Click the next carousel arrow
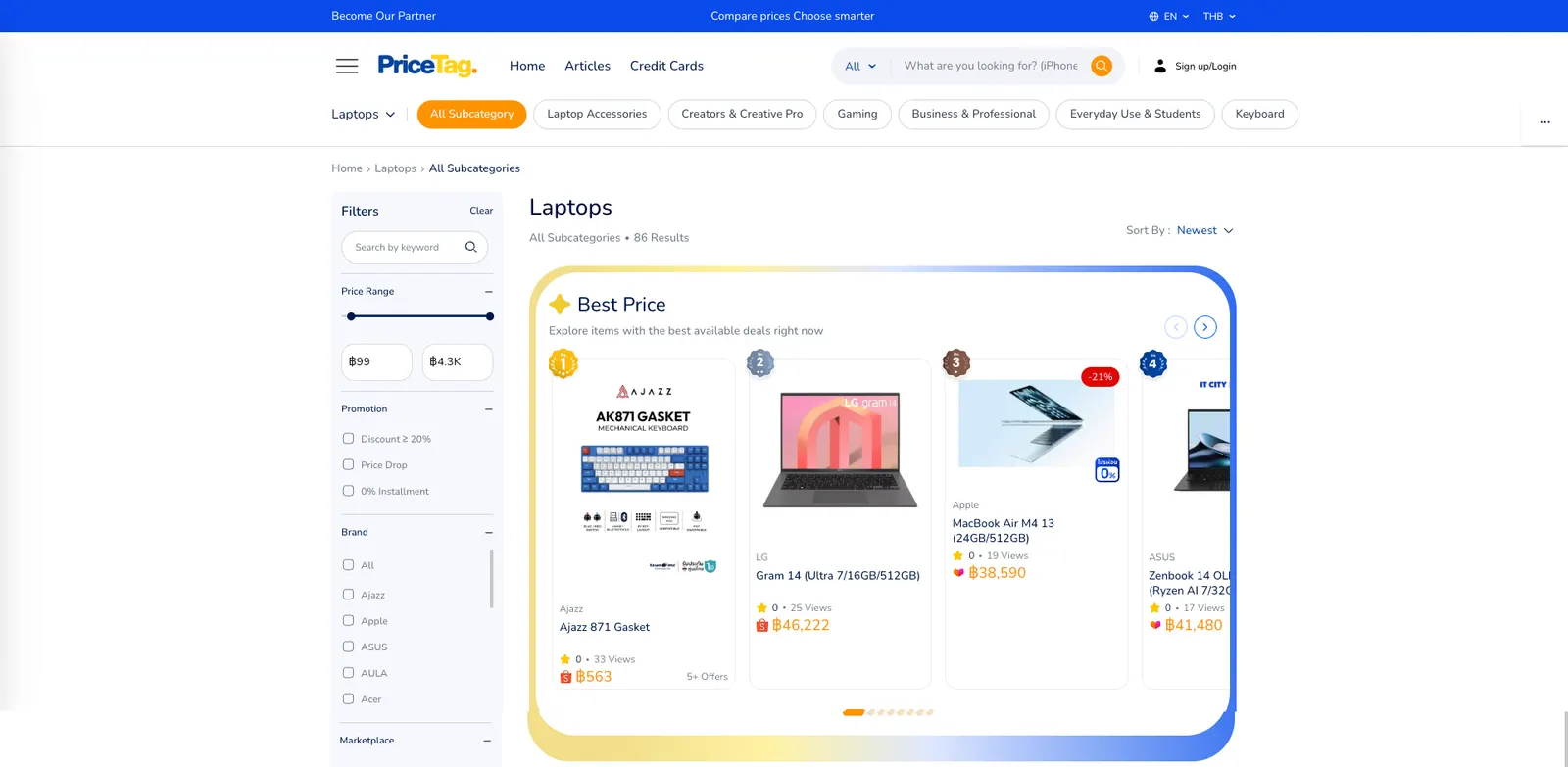This screenshot has width=1568, height=767. pos(1205,327)
